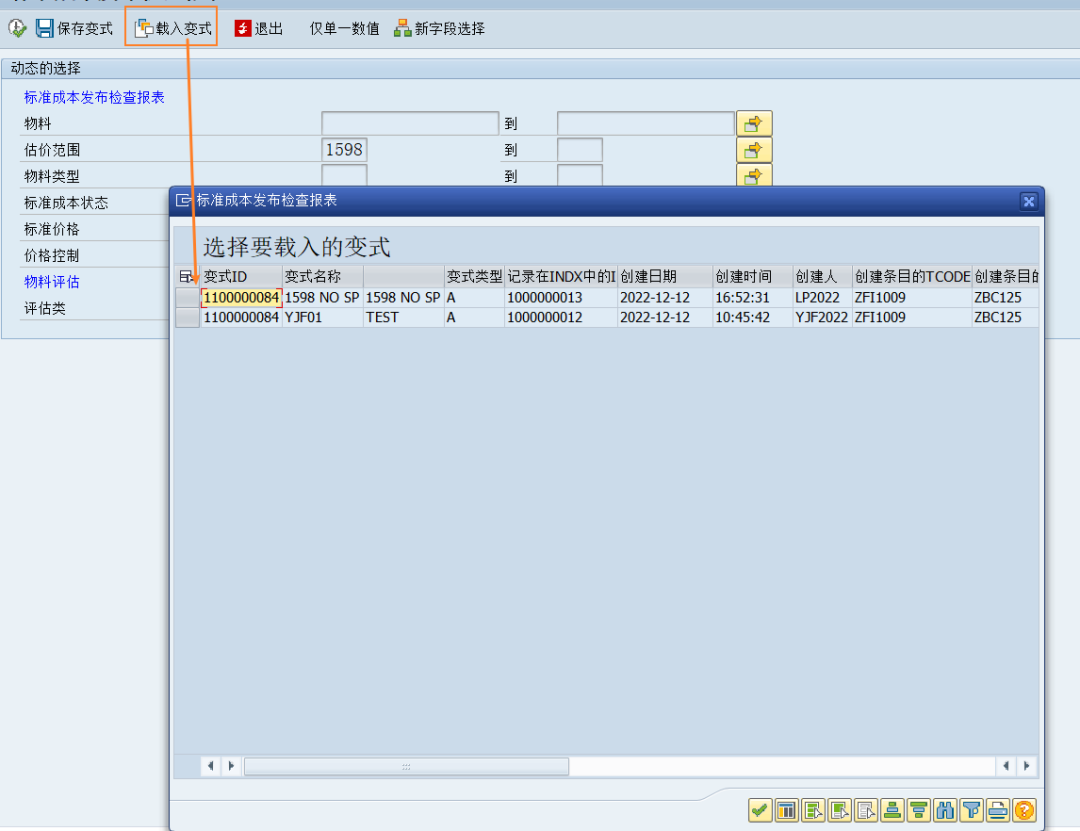Click the 载入变式 load variant button
The image size is (1080, 831).
click(173, 28)
